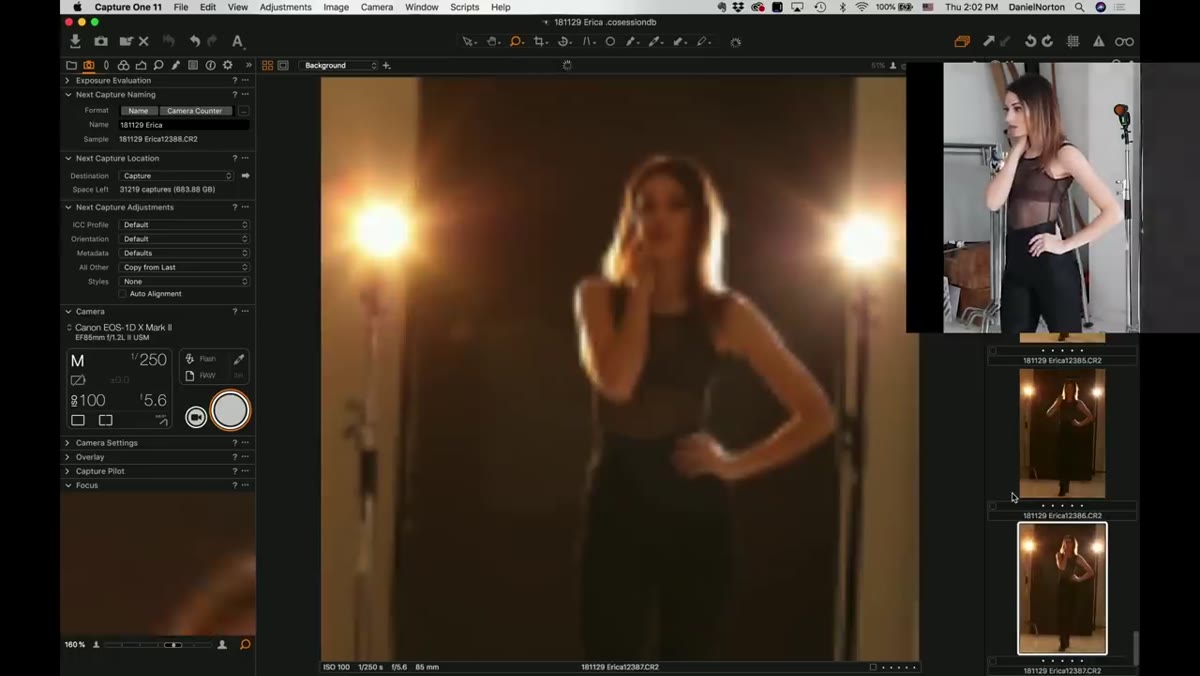Click the Name field '181129 Erica'
This screenshot has height=676, width=1200.
(x=184, y=125)
